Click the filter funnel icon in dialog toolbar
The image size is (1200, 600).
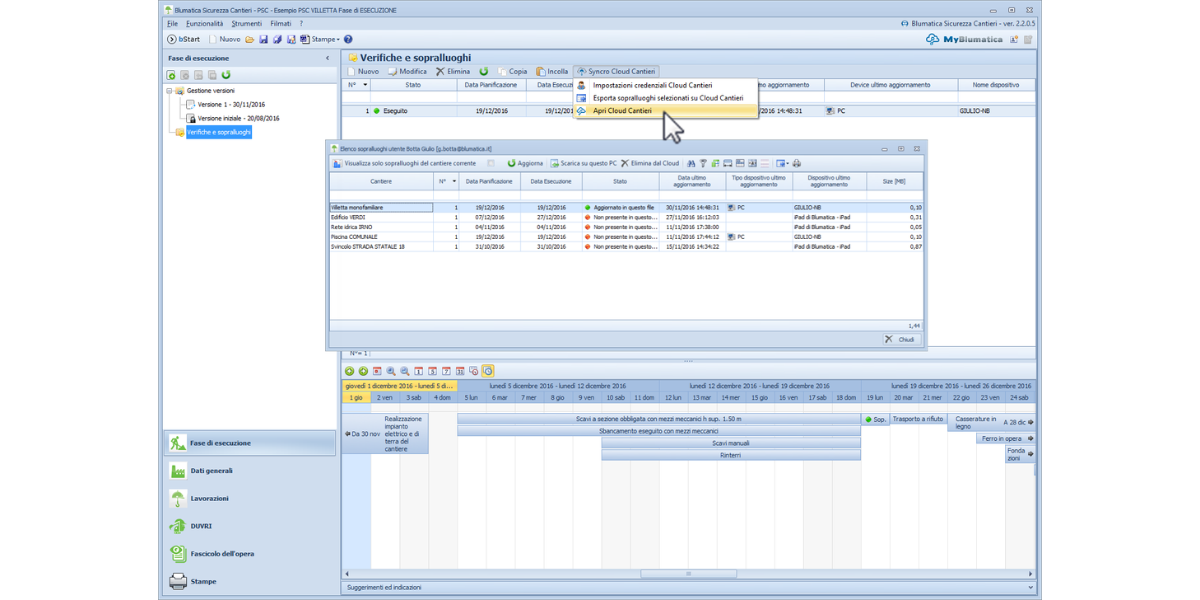point(703,163)
